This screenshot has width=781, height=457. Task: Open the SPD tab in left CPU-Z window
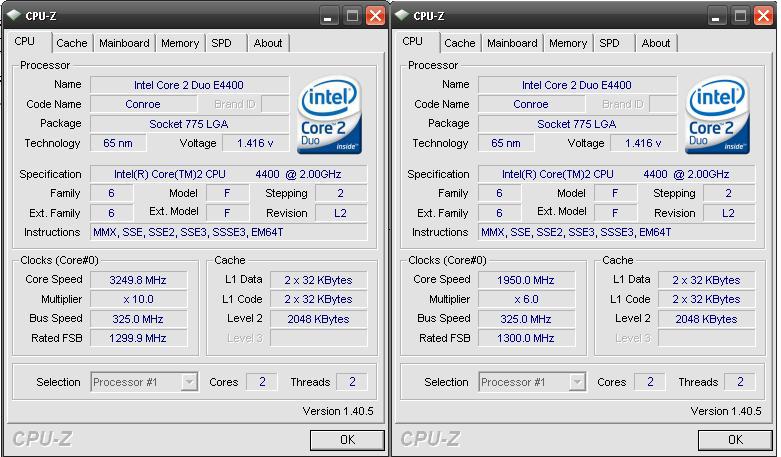coord(221,43)
